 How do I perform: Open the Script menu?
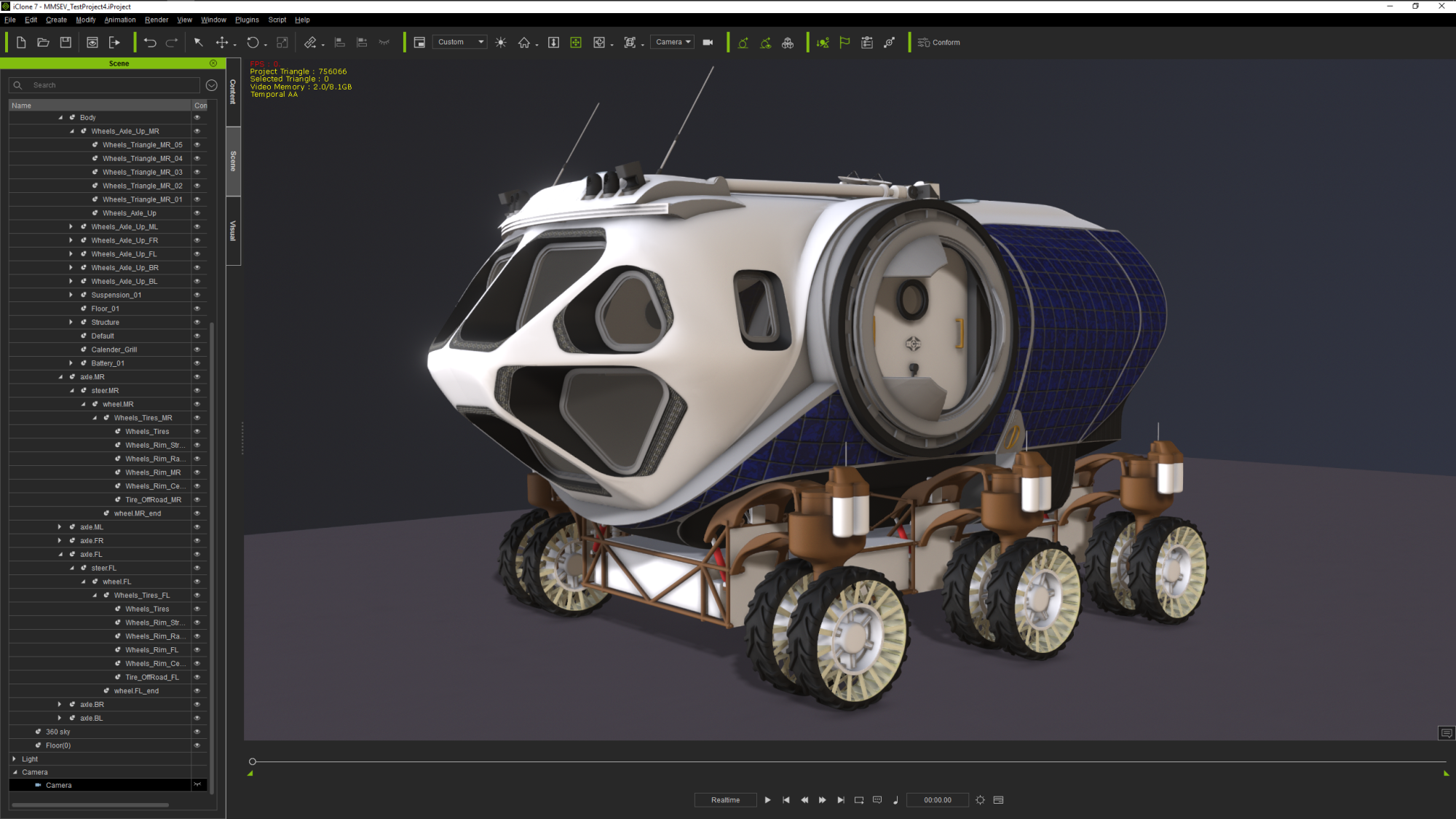pyautogui.click(x=277, y=20)
